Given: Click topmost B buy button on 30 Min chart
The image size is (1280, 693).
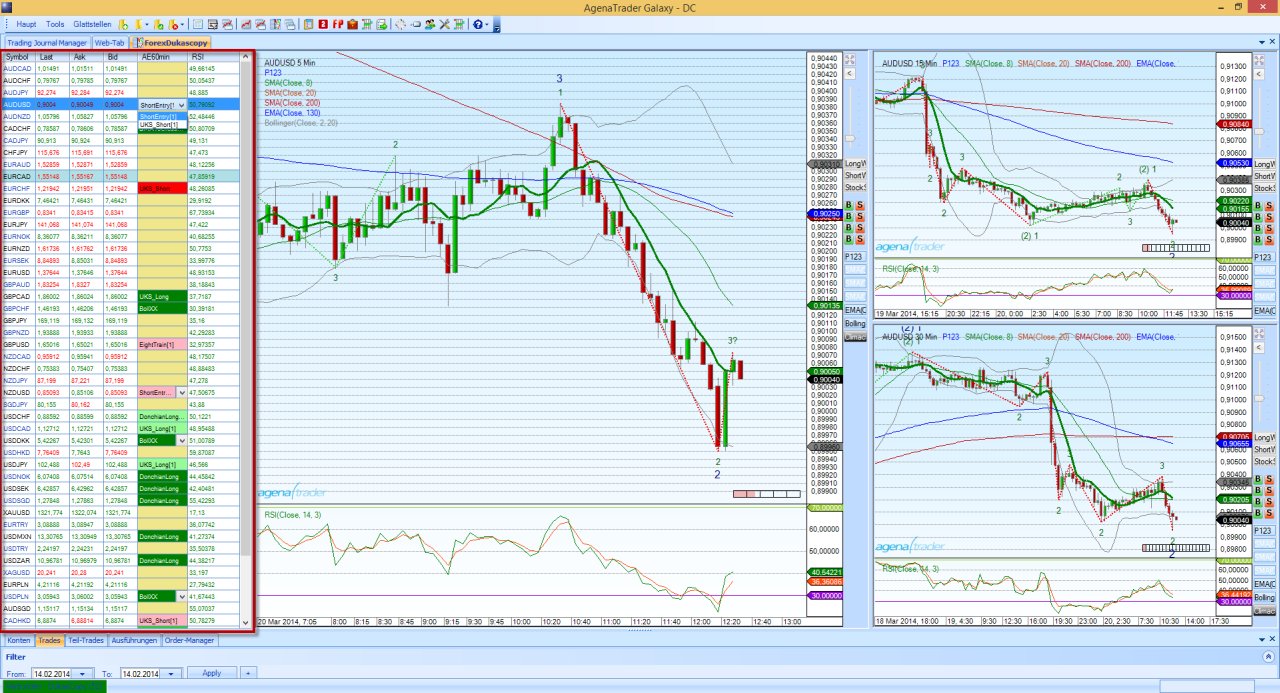Looking at the screenshot, I should tap(1258, 479).
